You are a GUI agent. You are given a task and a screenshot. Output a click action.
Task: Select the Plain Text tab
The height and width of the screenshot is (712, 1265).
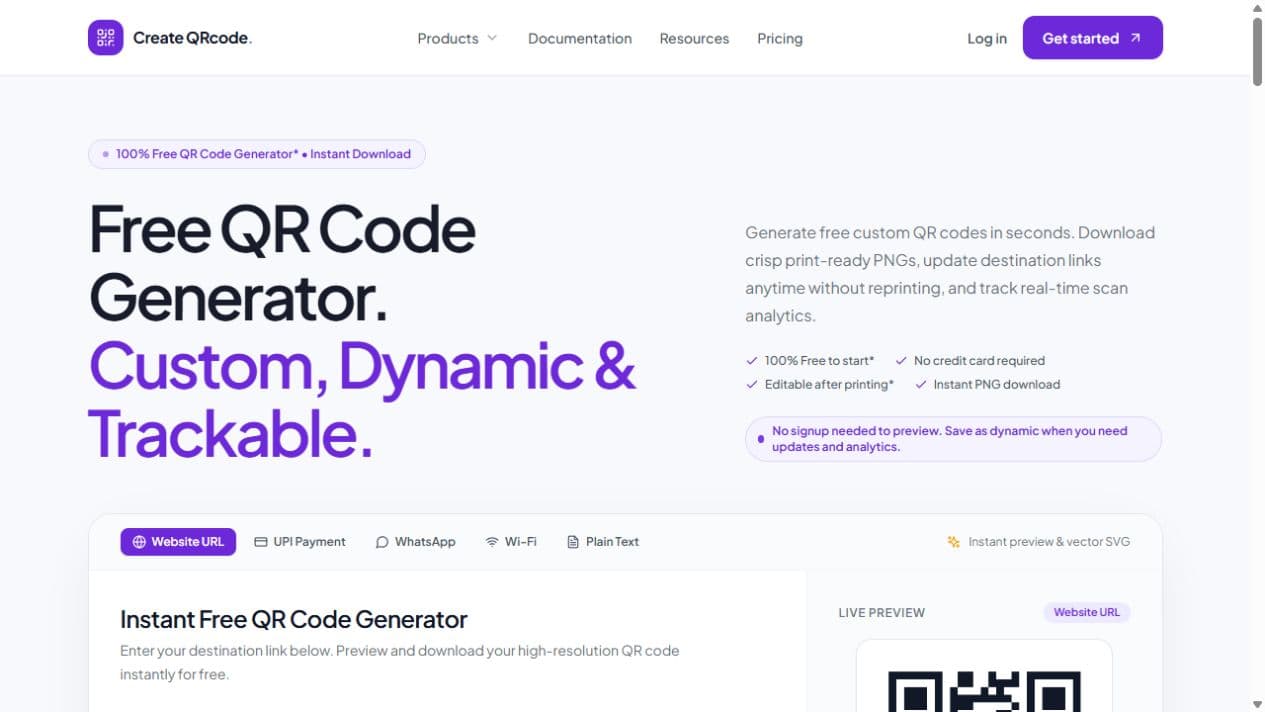(603, 542)
